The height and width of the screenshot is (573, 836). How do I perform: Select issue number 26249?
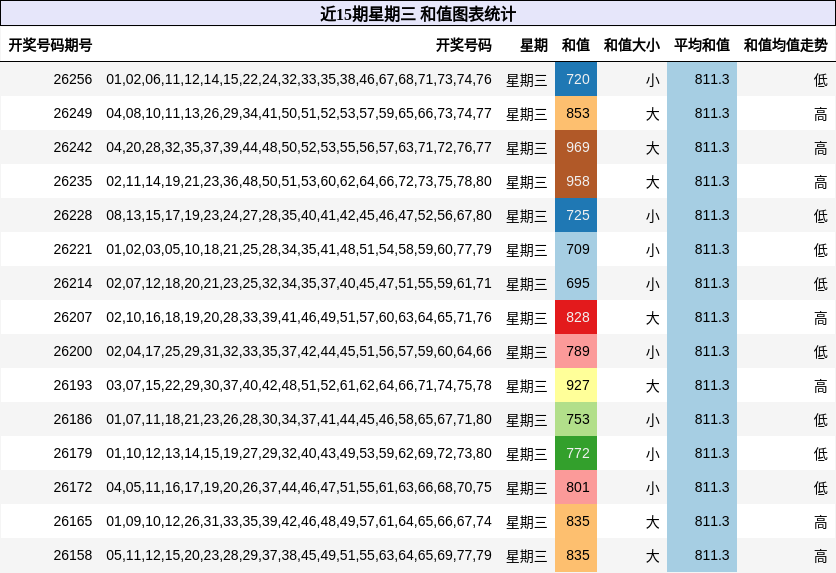coord(73,114)
